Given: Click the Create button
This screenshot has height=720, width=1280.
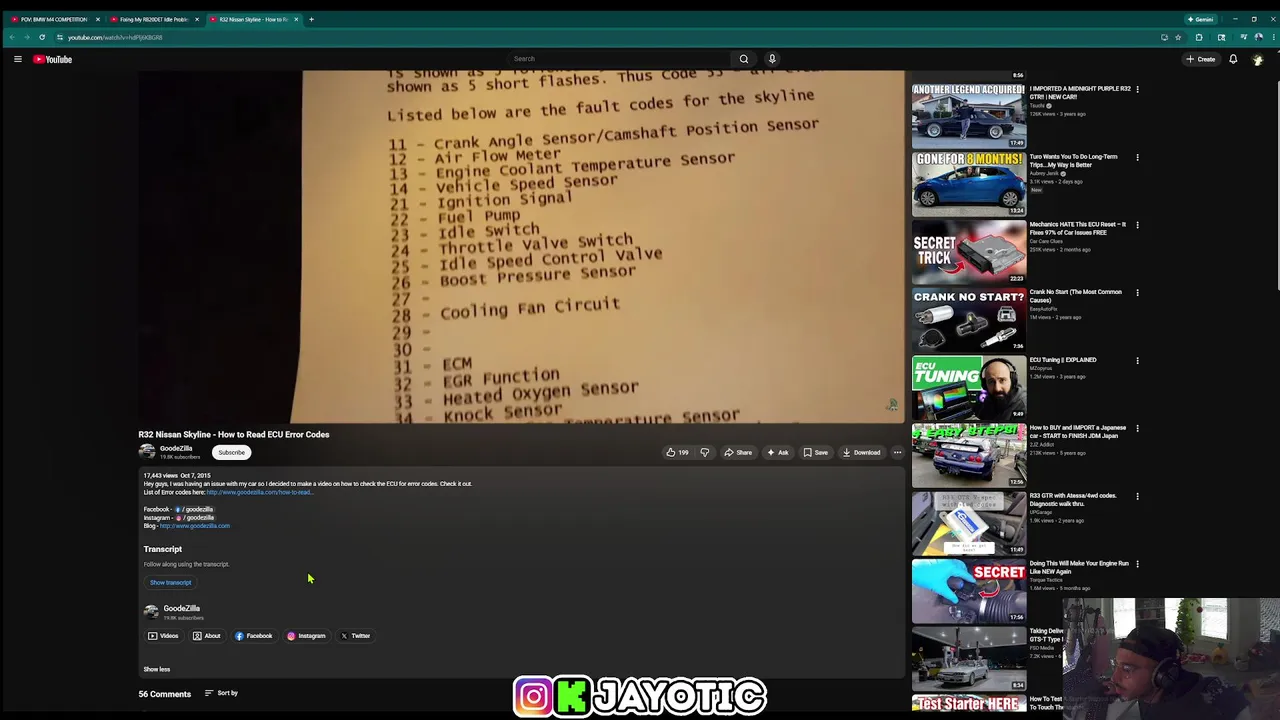Looking at the screenshot, I should (1200, 59).
